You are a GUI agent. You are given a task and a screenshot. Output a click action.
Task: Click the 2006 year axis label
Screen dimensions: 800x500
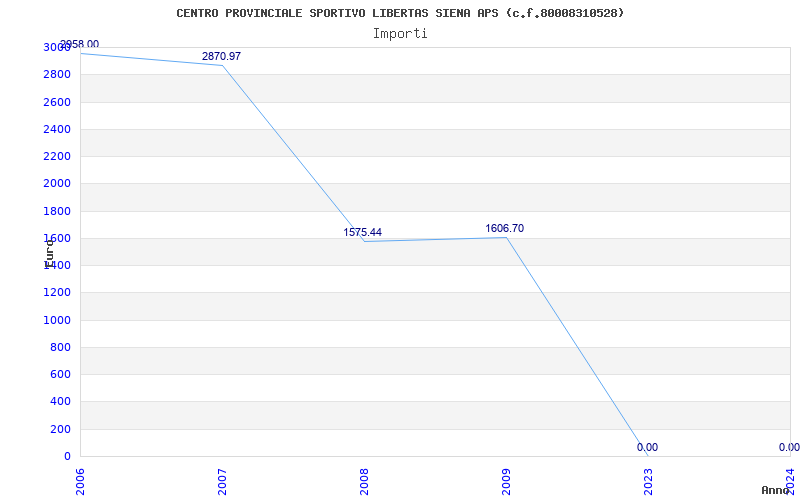[80, 482]
